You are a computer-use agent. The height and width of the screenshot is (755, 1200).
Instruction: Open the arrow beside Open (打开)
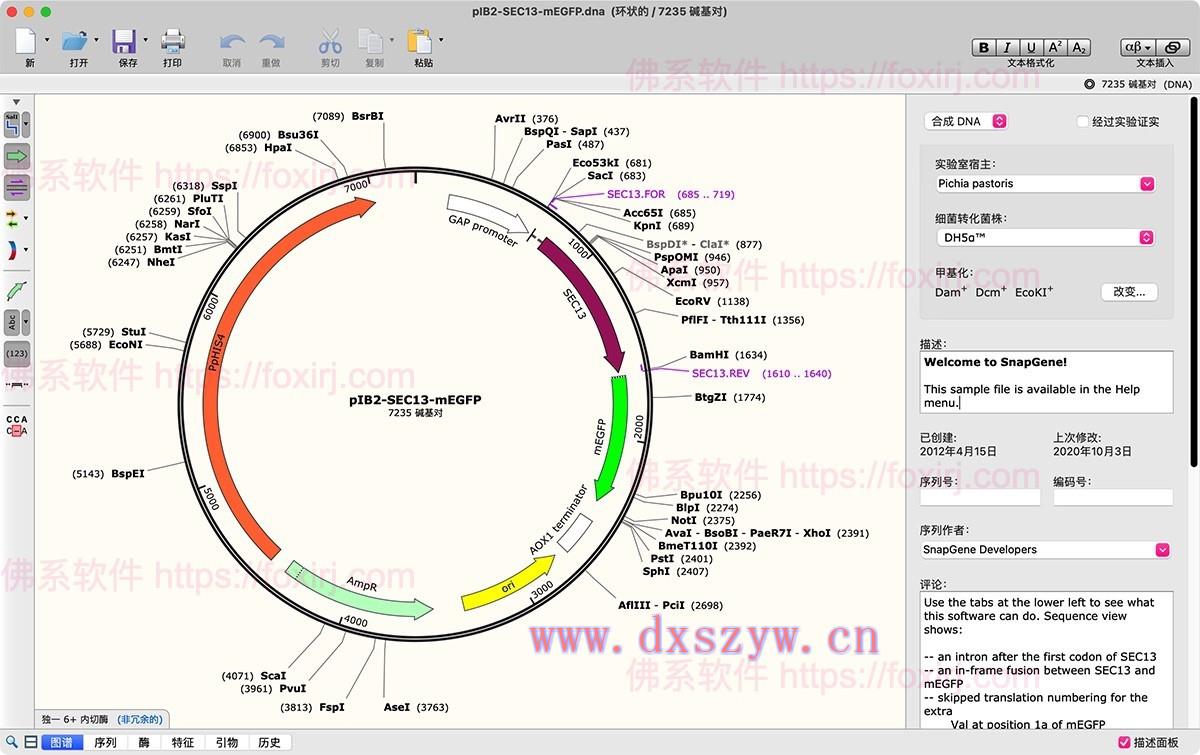[97, 41]
